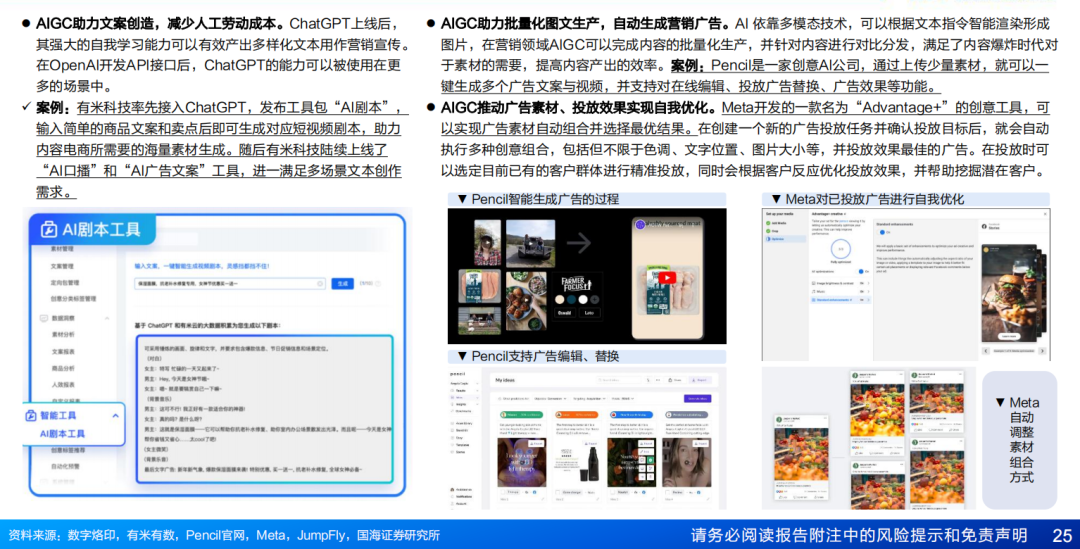The width and height of the screenshot is (1080, 549).
Task: Play the truck video thumbnail
Action: [x=530, y=242]
